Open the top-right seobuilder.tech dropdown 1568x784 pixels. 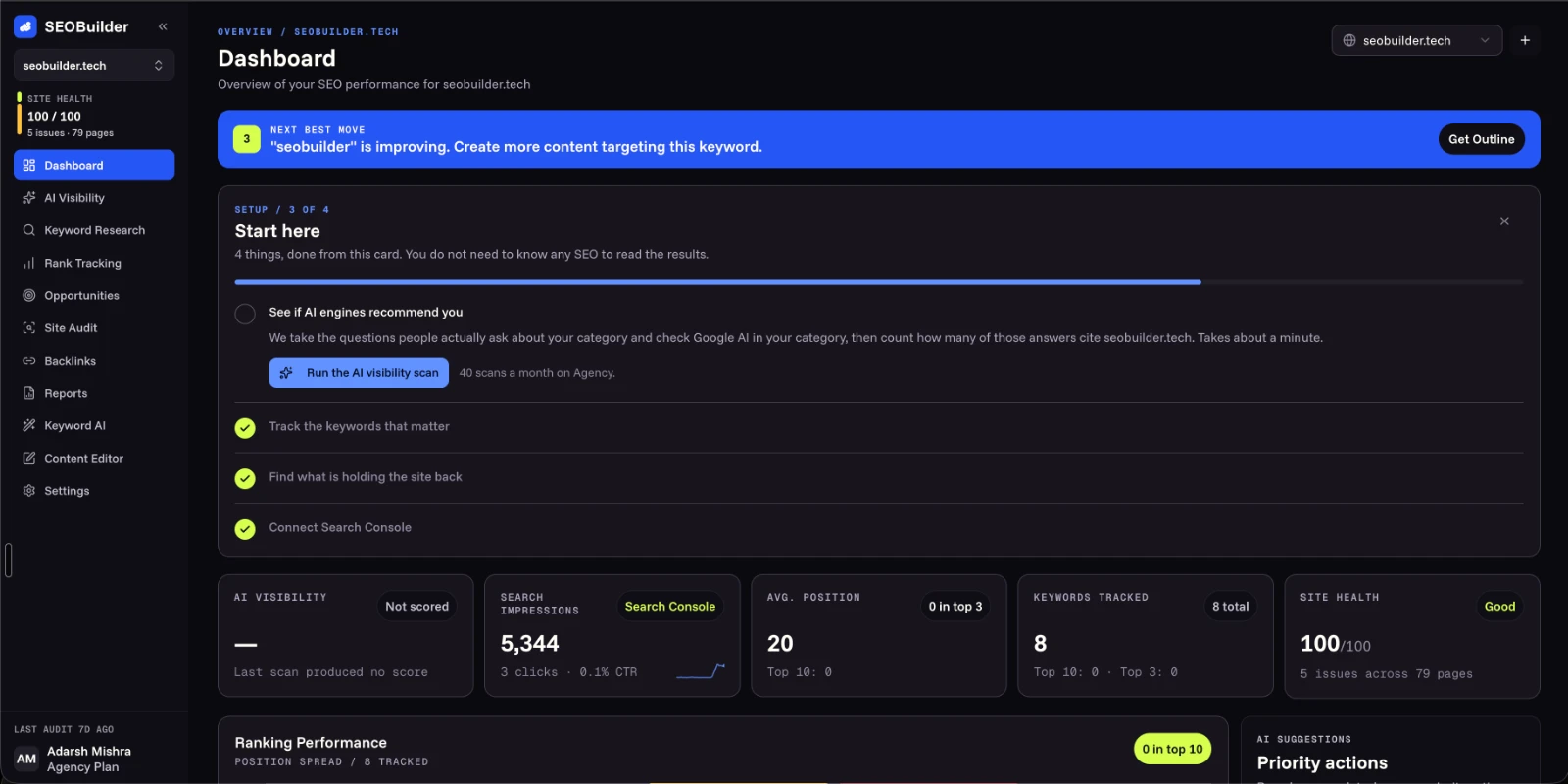tap(1416, 40)
